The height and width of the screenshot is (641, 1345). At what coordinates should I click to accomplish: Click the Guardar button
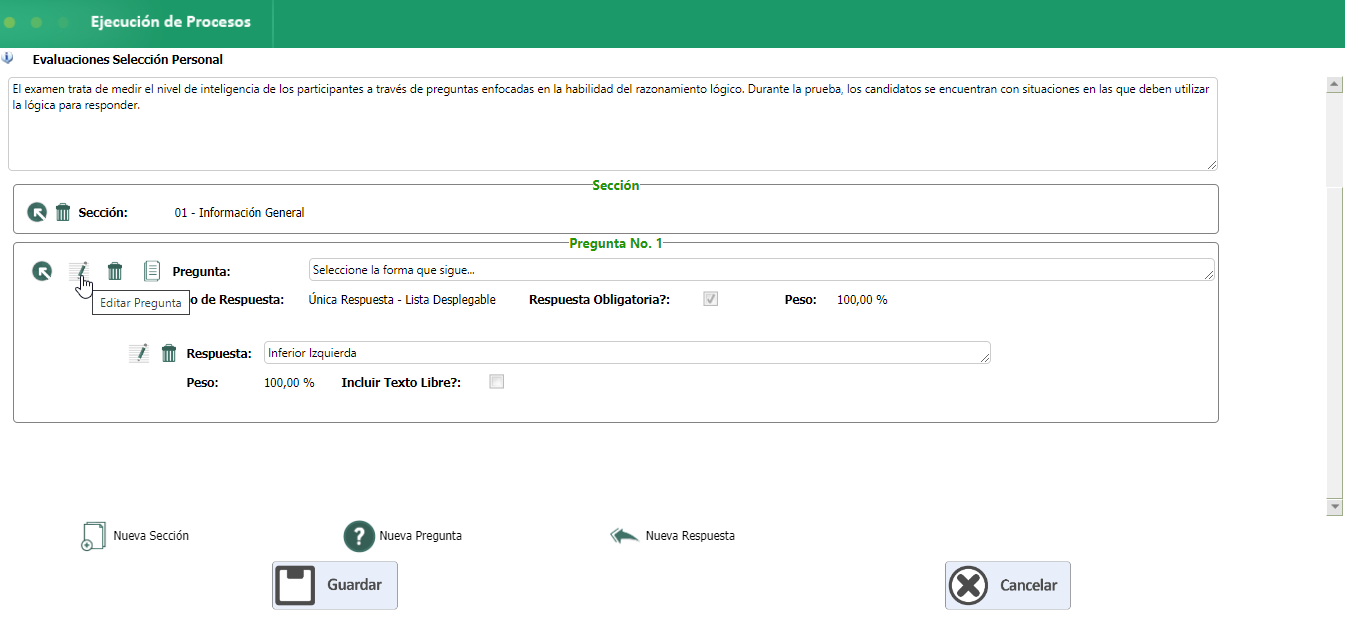point(335,585)
